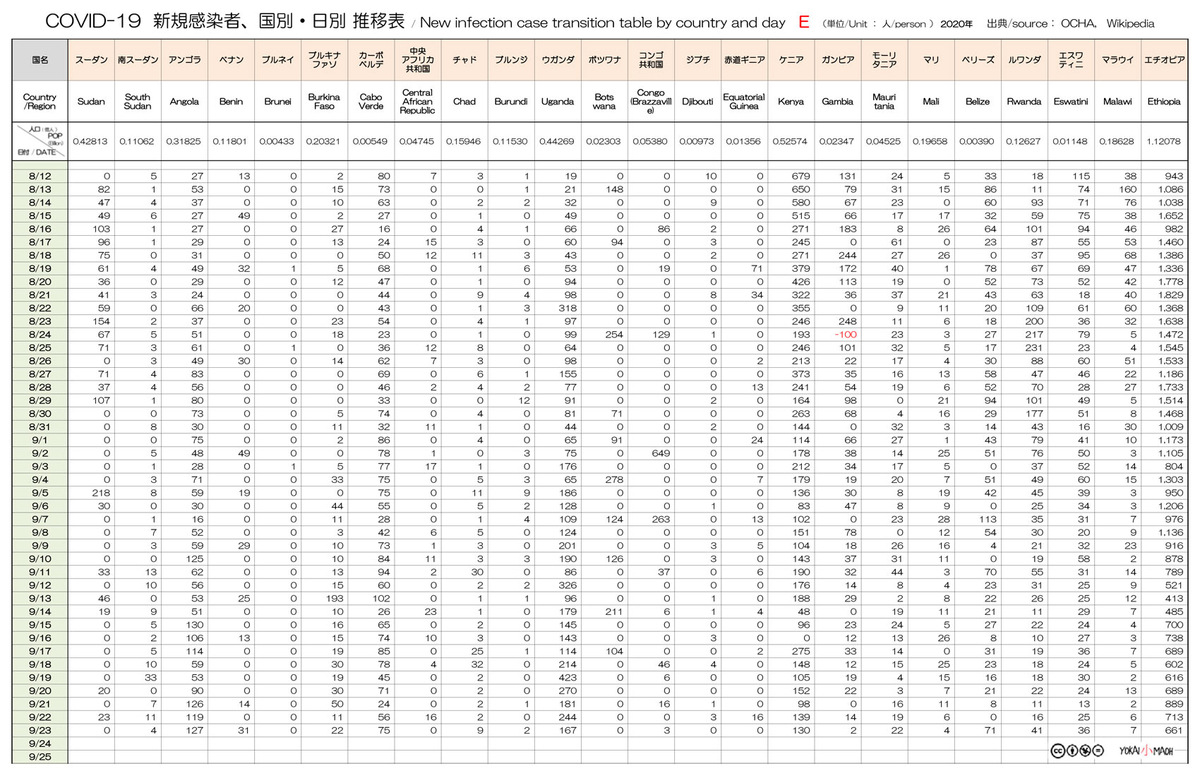The image size is (1200, 771).
Task: Select the "Angola" column header
Action: (x=184, y=101)
